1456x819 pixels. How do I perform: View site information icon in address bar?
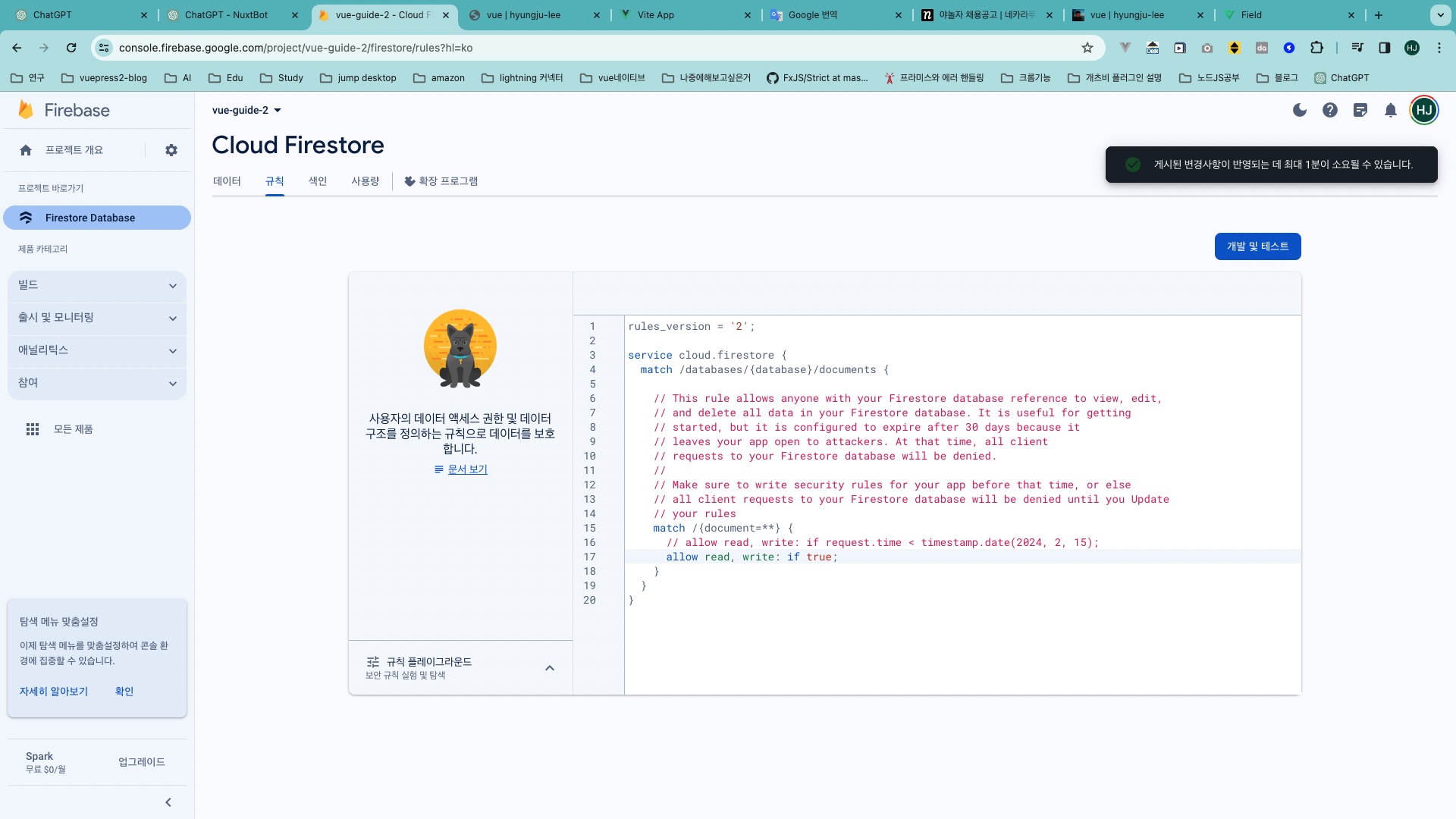click(104, 48)
